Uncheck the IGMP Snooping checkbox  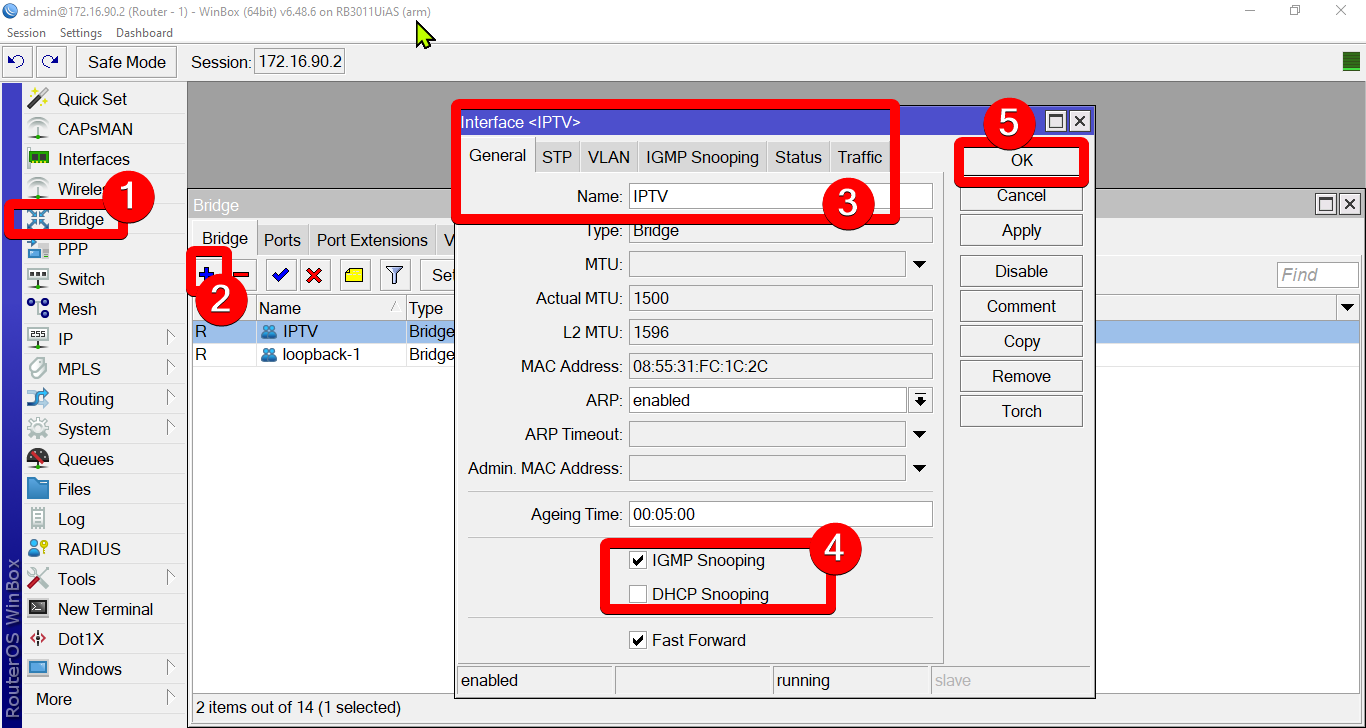pyautogui.click(x=638, y=560)
